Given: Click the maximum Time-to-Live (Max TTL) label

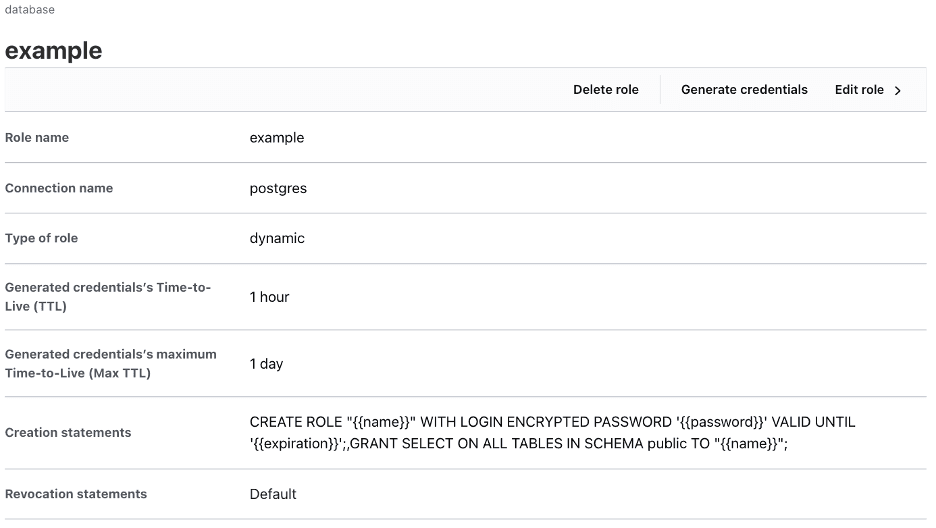Looking at the screenshot, I should (x=110, y=364).
